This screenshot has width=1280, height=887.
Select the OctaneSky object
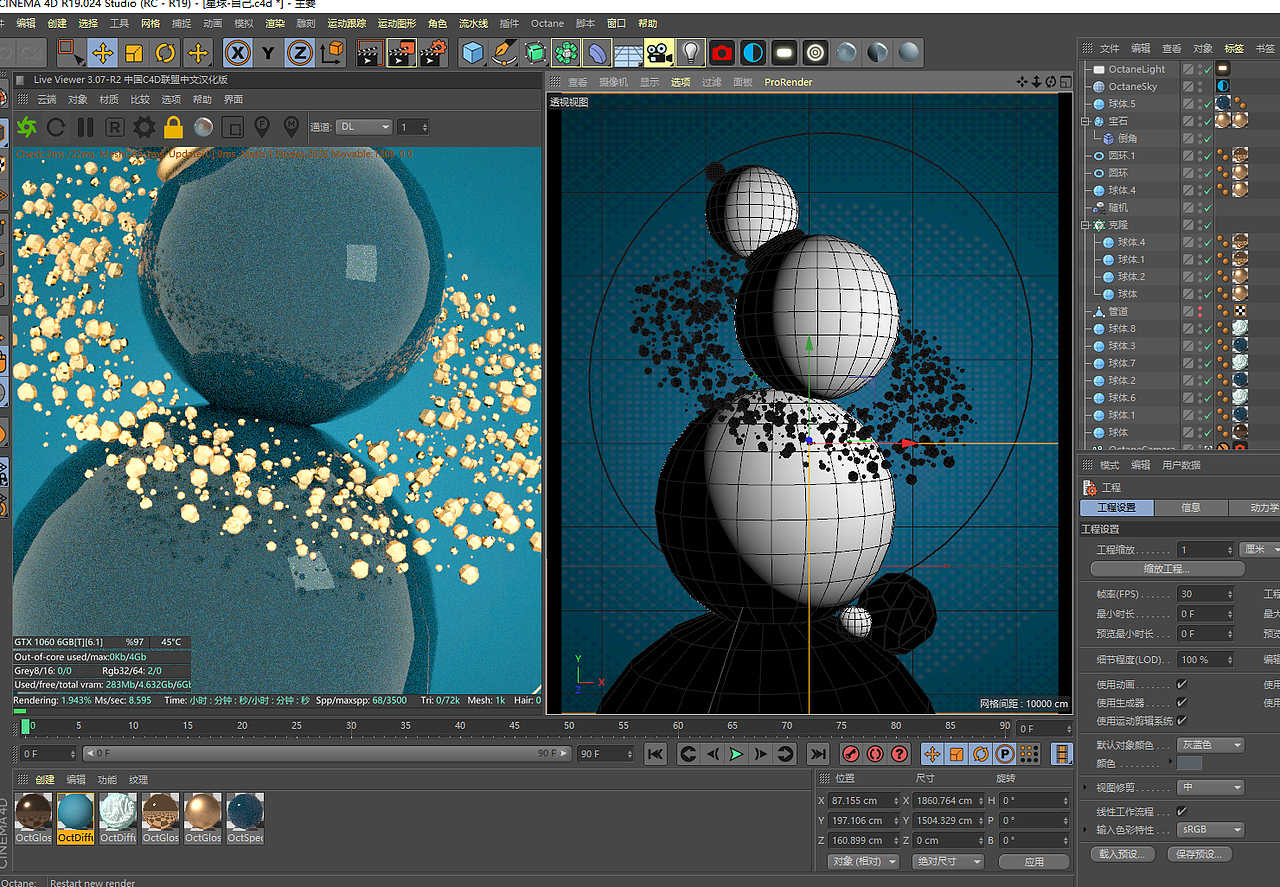tap(1133, 87)
